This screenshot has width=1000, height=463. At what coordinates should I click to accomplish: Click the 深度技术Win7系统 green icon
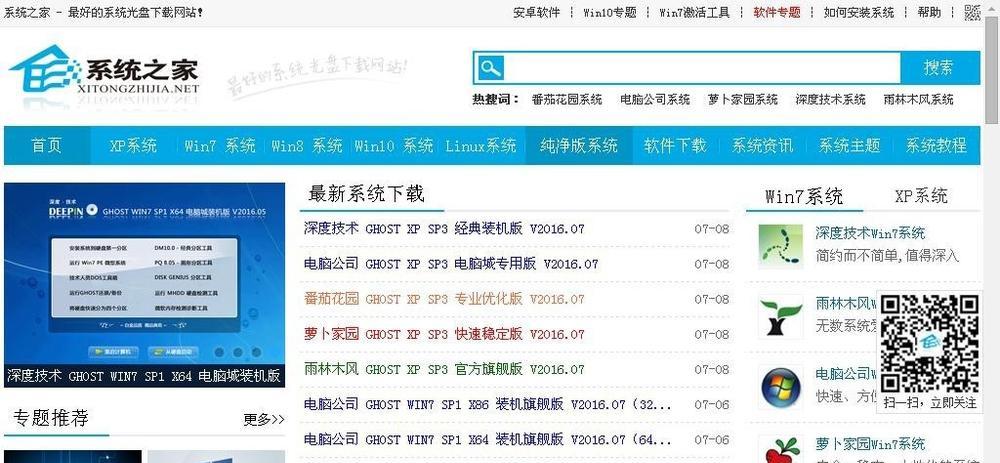780,246
